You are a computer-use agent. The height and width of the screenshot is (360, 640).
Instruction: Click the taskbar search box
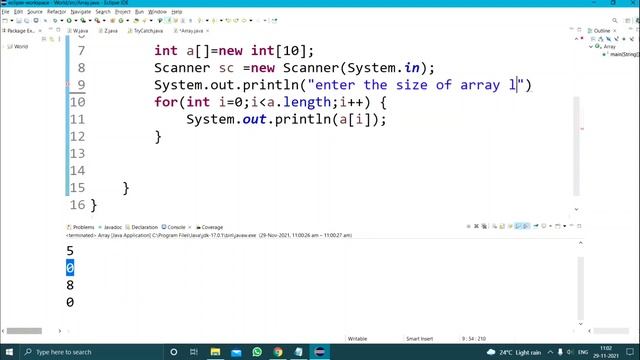(x=91, y=352)
